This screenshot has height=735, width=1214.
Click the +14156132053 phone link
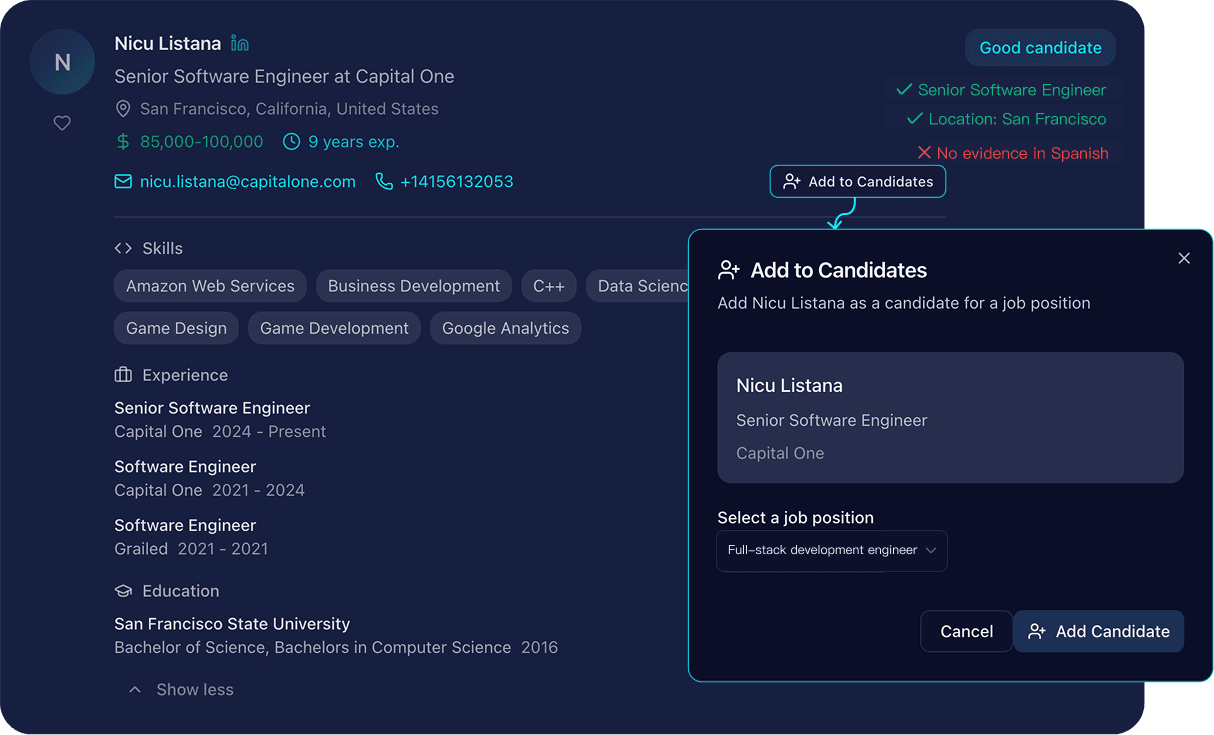click(457, 181)
